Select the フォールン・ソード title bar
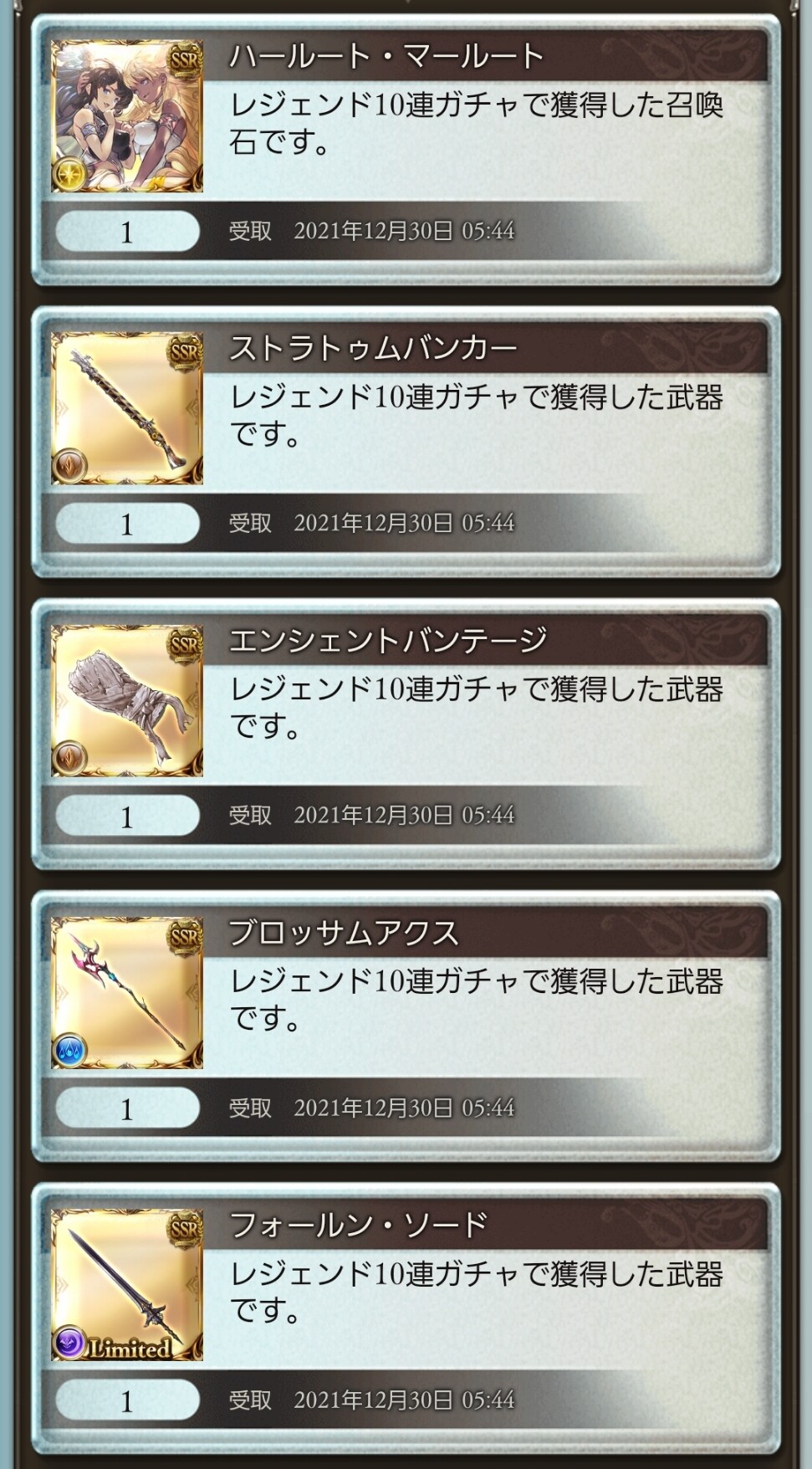The height and width of the screenshot is (1469, 812). [487, 1225]
